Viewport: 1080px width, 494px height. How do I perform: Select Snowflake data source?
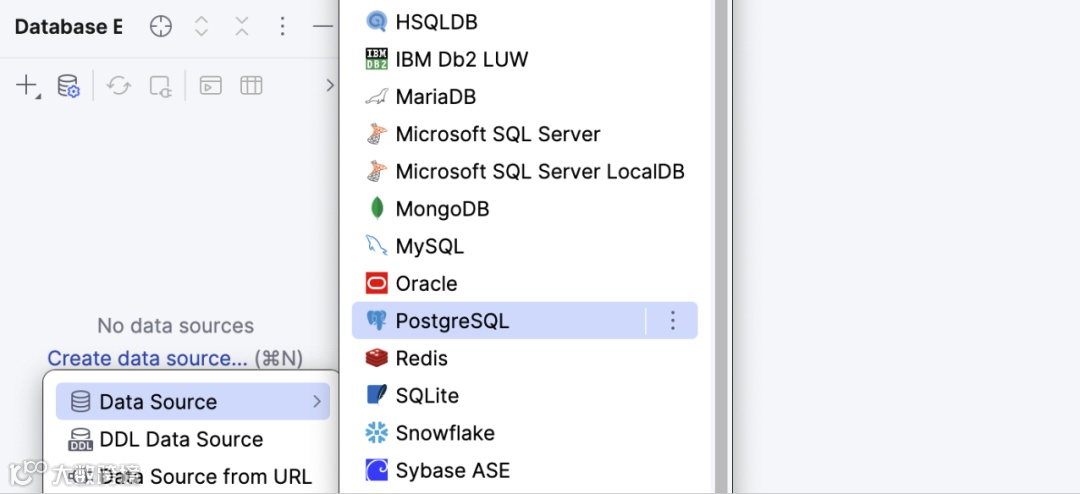coord(525,433)
